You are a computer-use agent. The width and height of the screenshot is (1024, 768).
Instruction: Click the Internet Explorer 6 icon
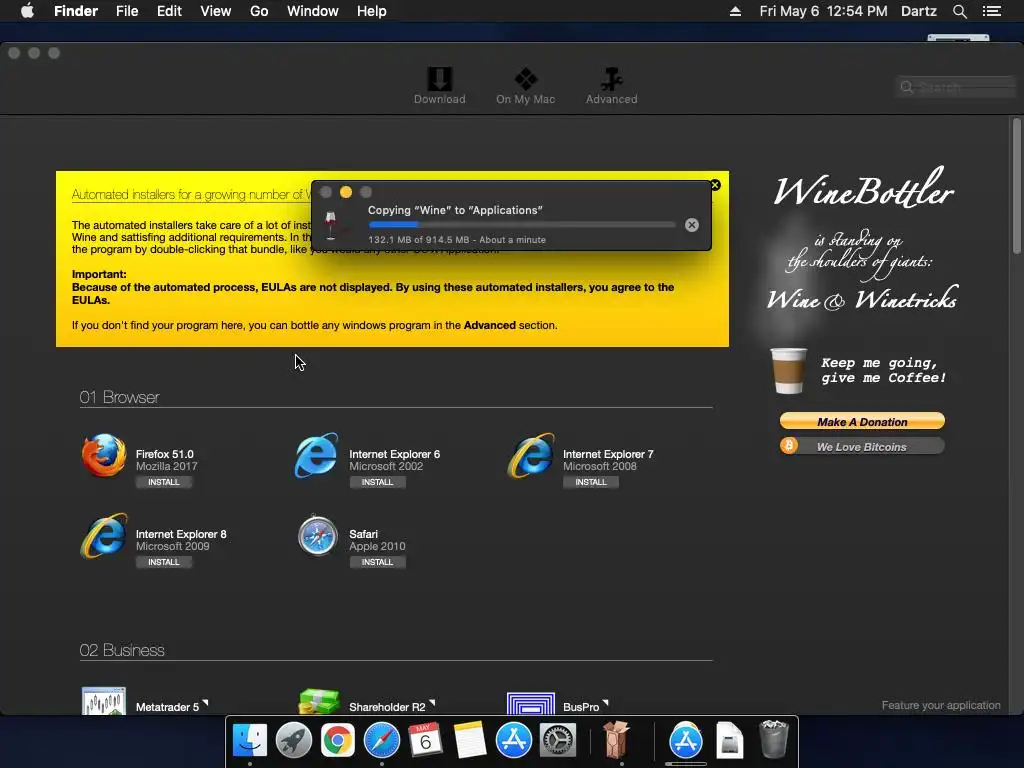click(x=317, y=455)
